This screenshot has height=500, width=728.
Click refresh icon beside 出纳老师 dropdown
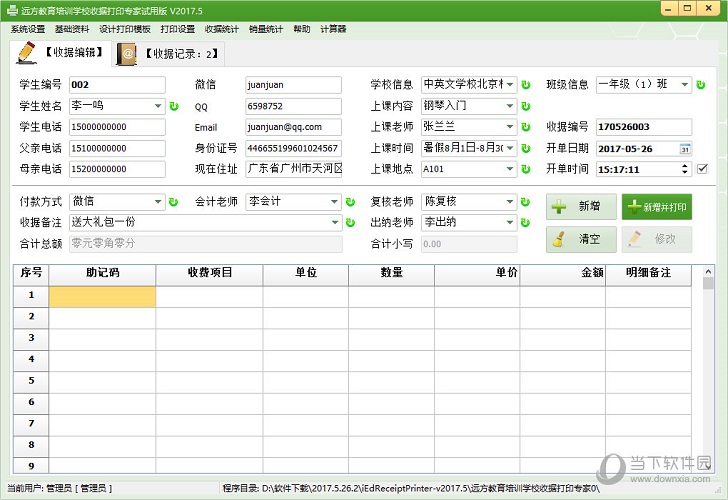coord(526,222)
